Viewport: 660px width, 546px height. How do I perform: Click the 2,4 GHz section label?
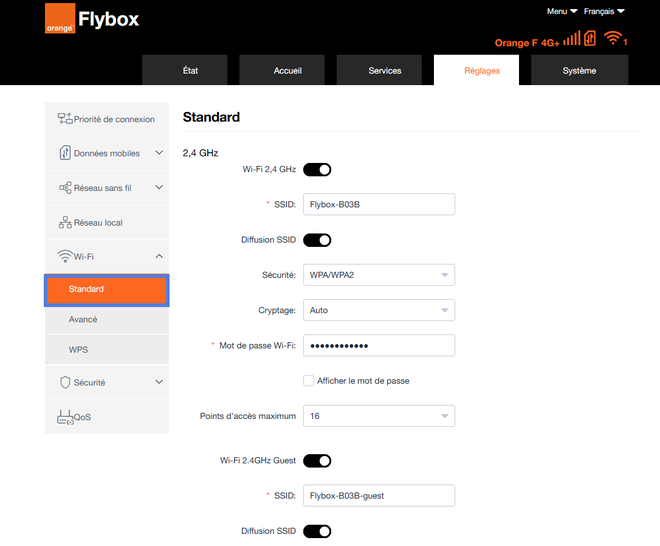click(x=200, y=153)
